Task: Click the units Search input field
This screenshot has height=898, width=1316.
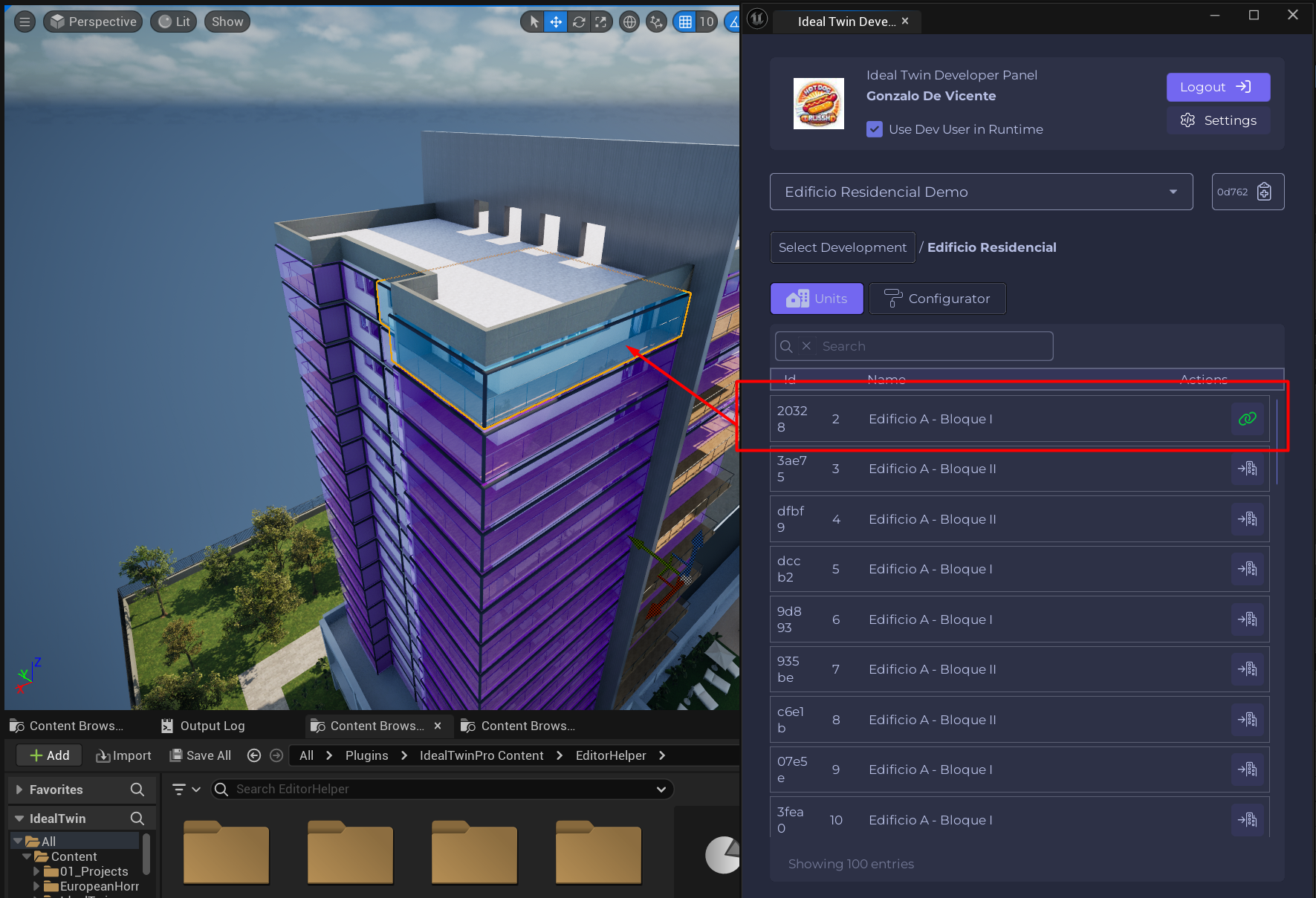Action: pos(933,346)
